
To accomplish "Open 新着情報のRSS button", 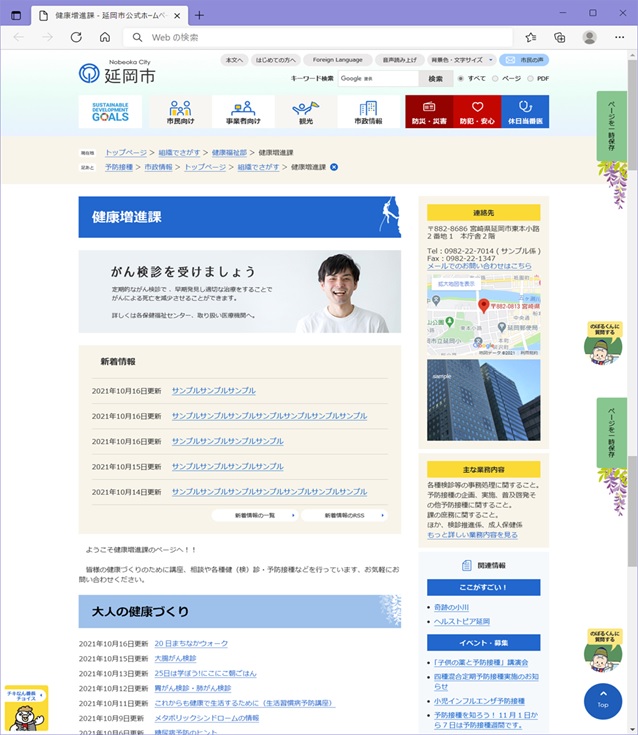I will [345, 516].
